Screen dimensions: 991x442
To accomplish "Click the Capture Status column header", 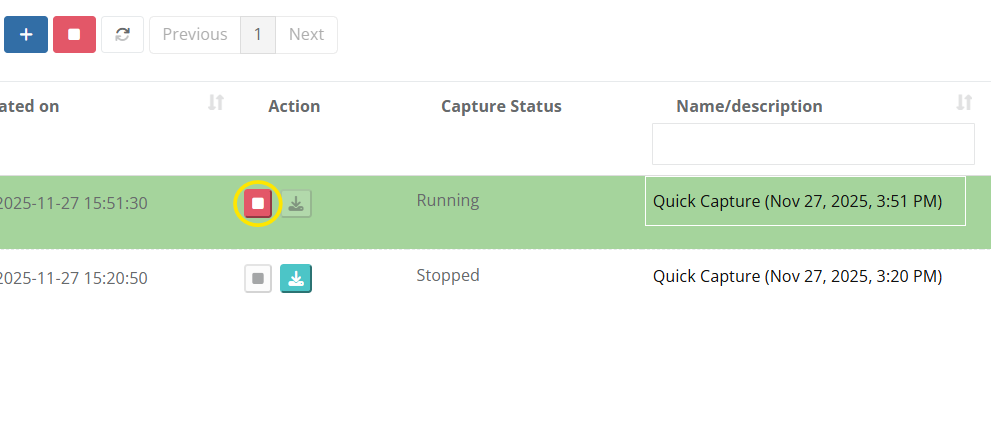I will (501, 106).
